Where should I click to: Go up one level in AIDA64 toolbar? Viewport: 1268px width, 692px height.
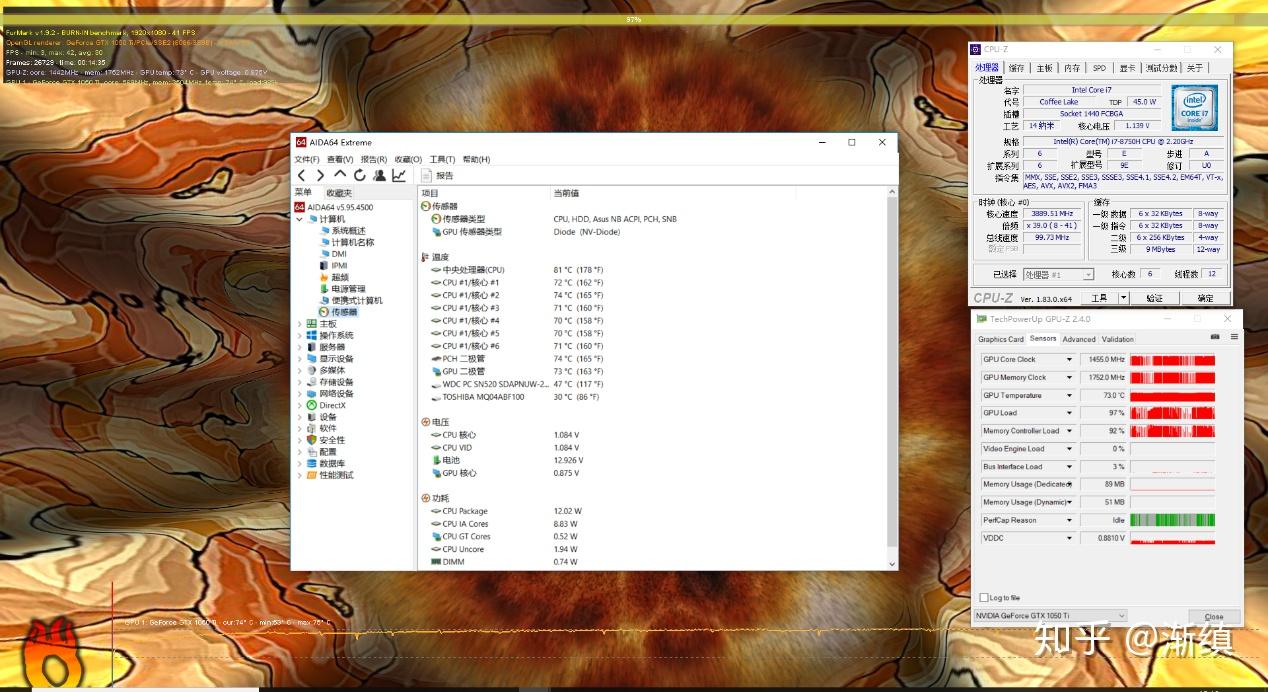(x=340, y=175)
